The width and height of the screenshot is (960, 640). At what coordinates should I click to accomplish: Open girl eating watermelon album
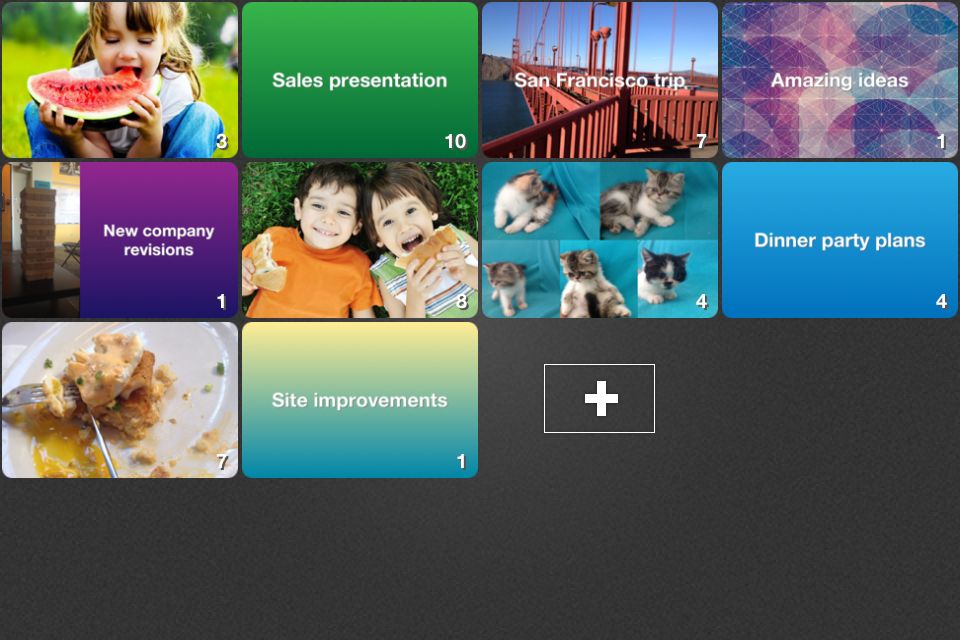120,80
